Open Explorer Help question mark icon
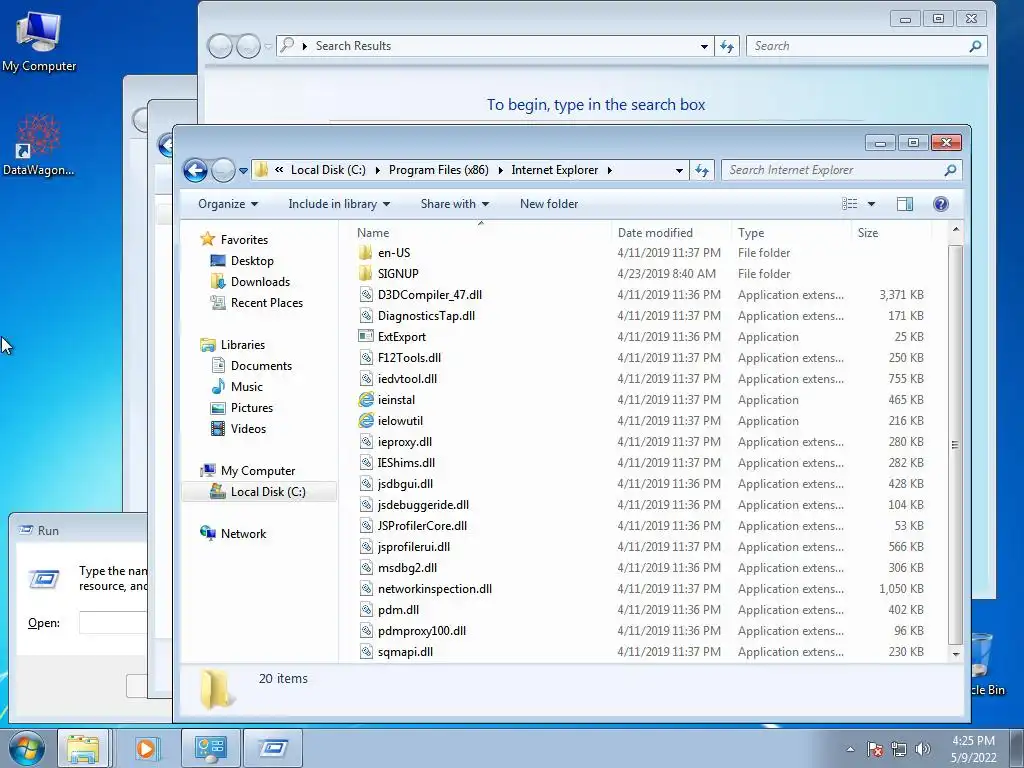Screen dimensions: 1024x768 tap(940, 204)
